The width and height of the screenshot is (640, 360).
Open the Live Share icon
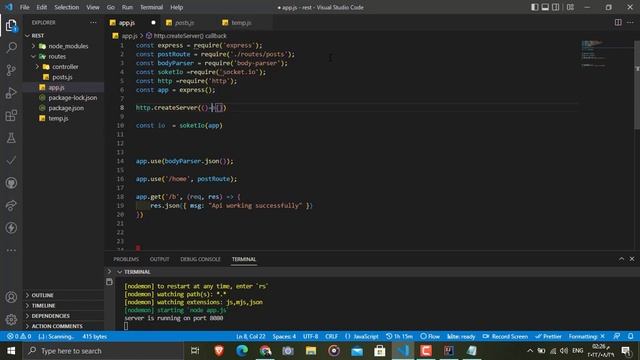tap(11, 205)
